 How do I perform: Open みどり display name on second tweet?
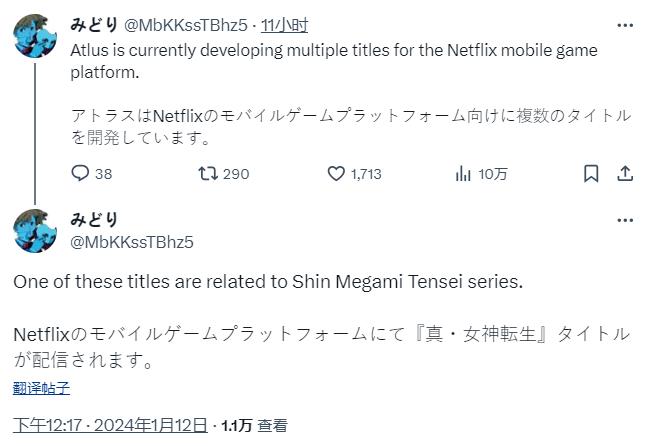(94, 220)
